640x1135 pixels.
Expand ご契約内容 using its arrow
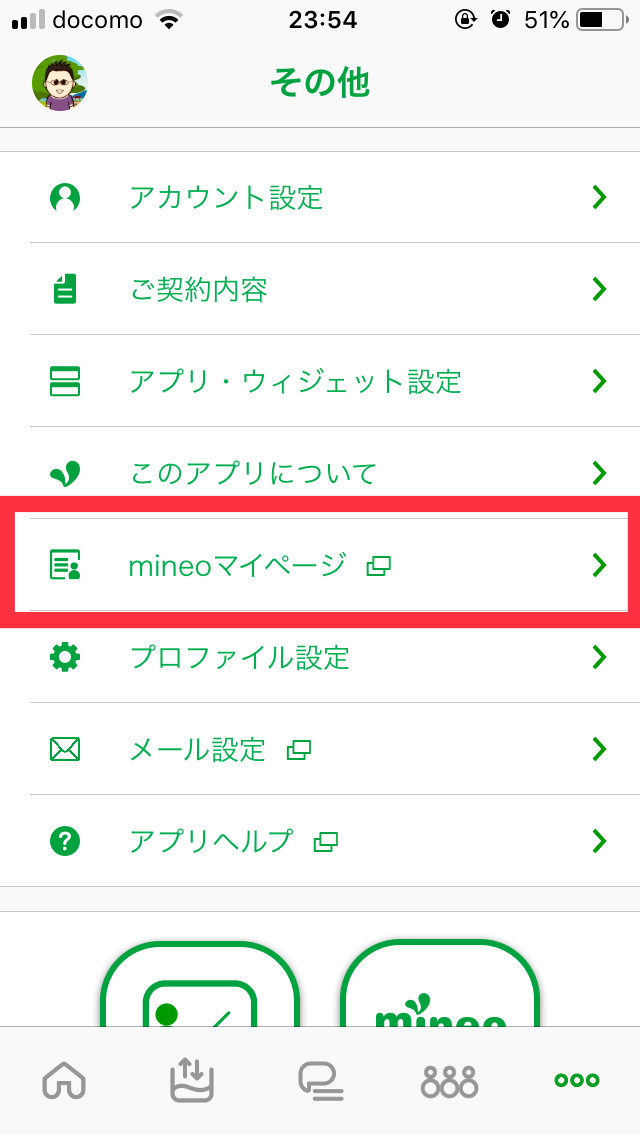click(x=599, y=289)
